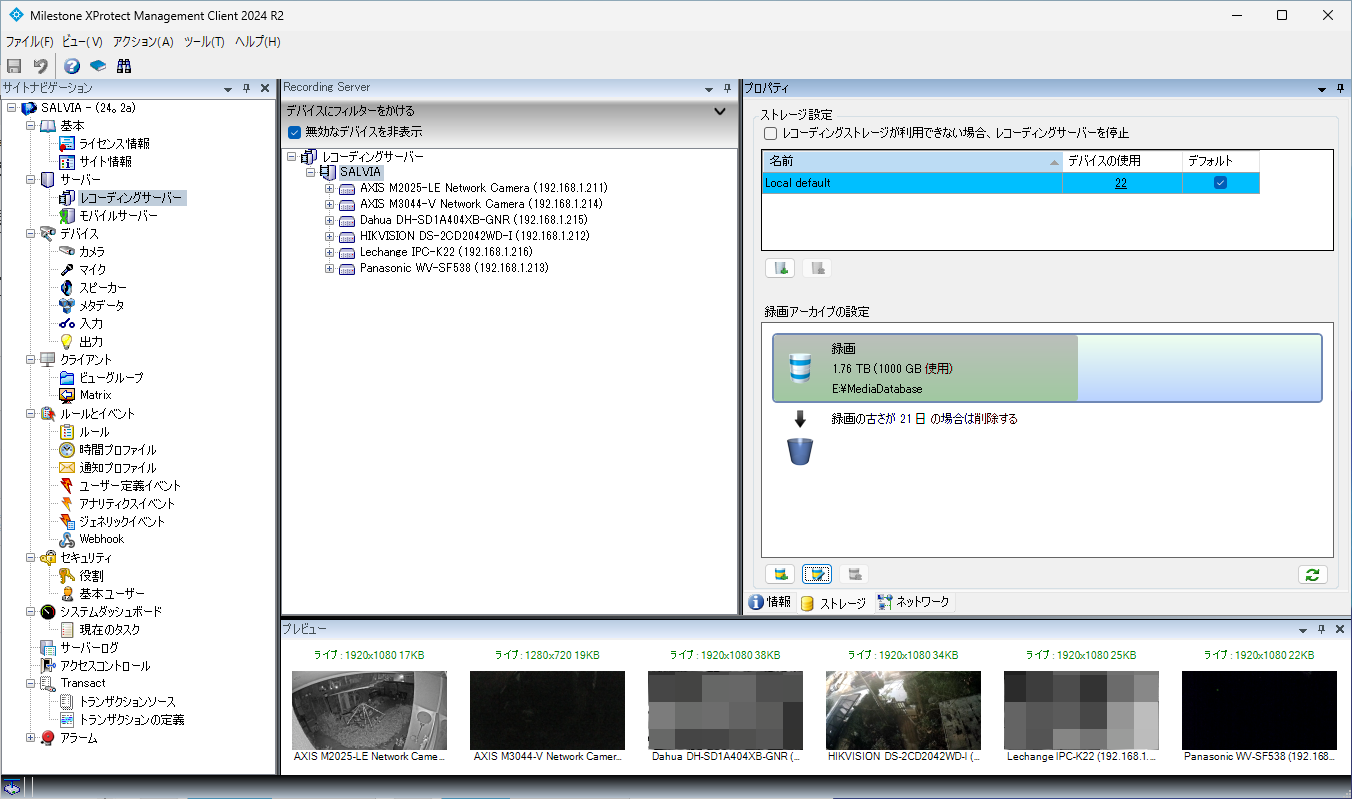Click the Webhook icon in navigation

click(67, 540)
